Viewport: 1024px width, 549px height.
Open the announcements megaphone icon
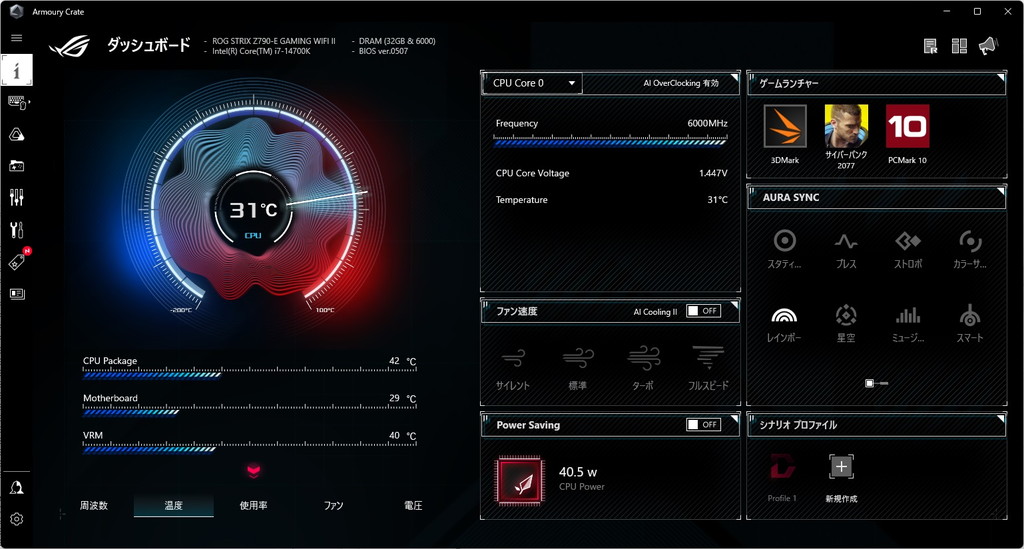(988, 46)
